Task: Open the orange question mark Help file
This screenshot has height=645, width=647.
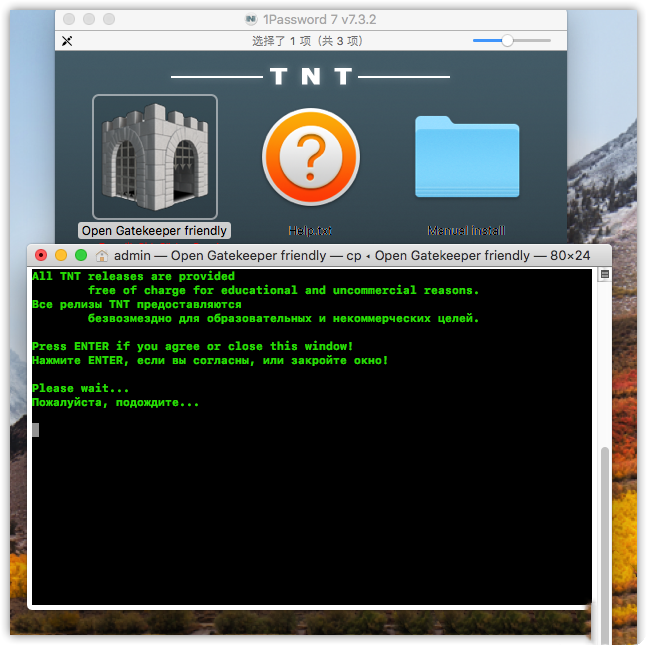Action: (310, 158)
